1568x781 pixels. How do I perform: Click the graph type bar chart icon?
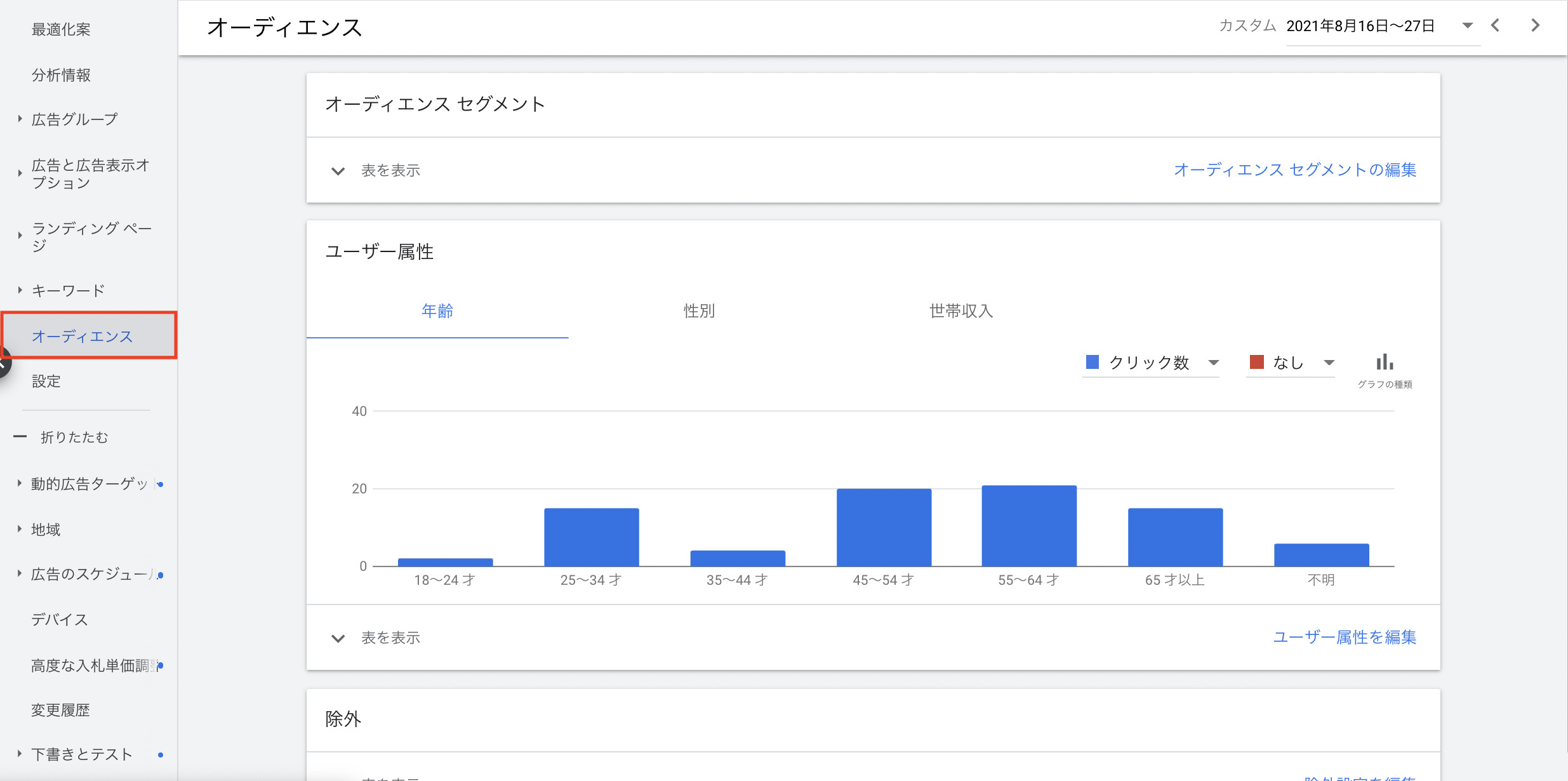1385,363
